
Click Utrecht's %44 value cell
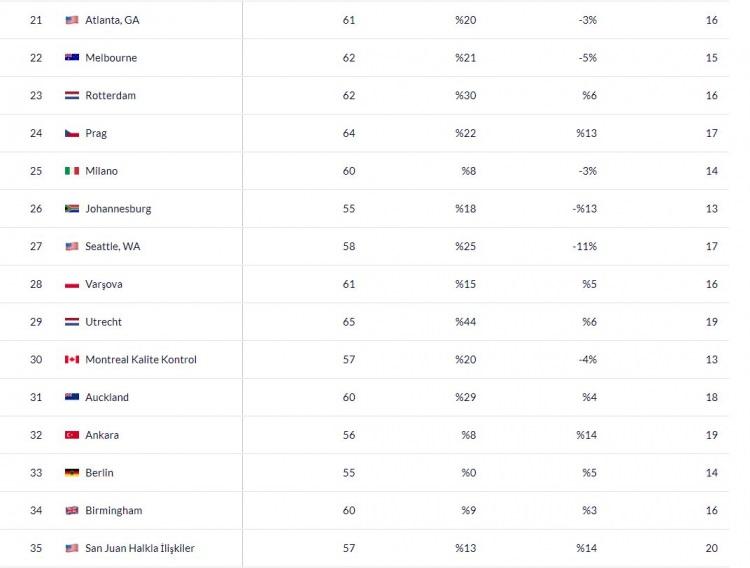click(465, 322)
